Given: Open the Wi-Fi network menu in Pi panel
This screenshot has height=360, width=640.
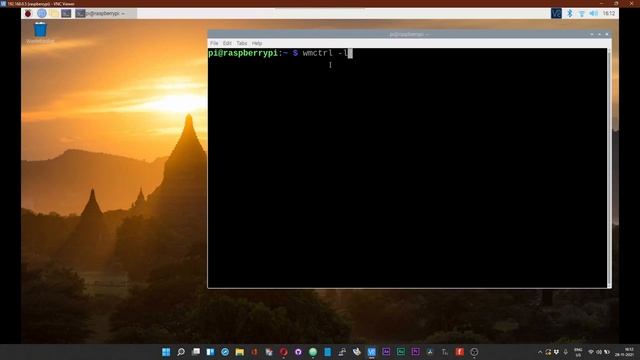Looking at the screenshot, I should [582, 13].
